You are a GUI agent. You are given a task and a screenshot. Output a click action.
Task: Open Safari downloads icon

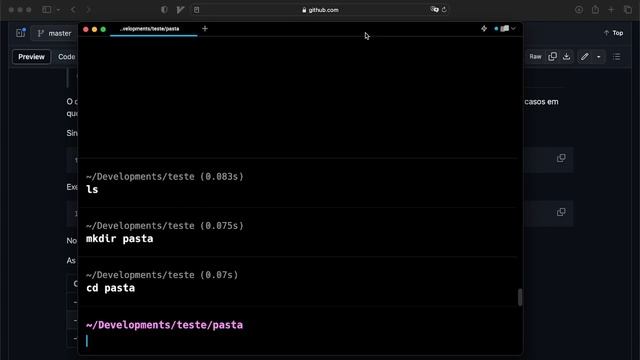click(579, 9)
